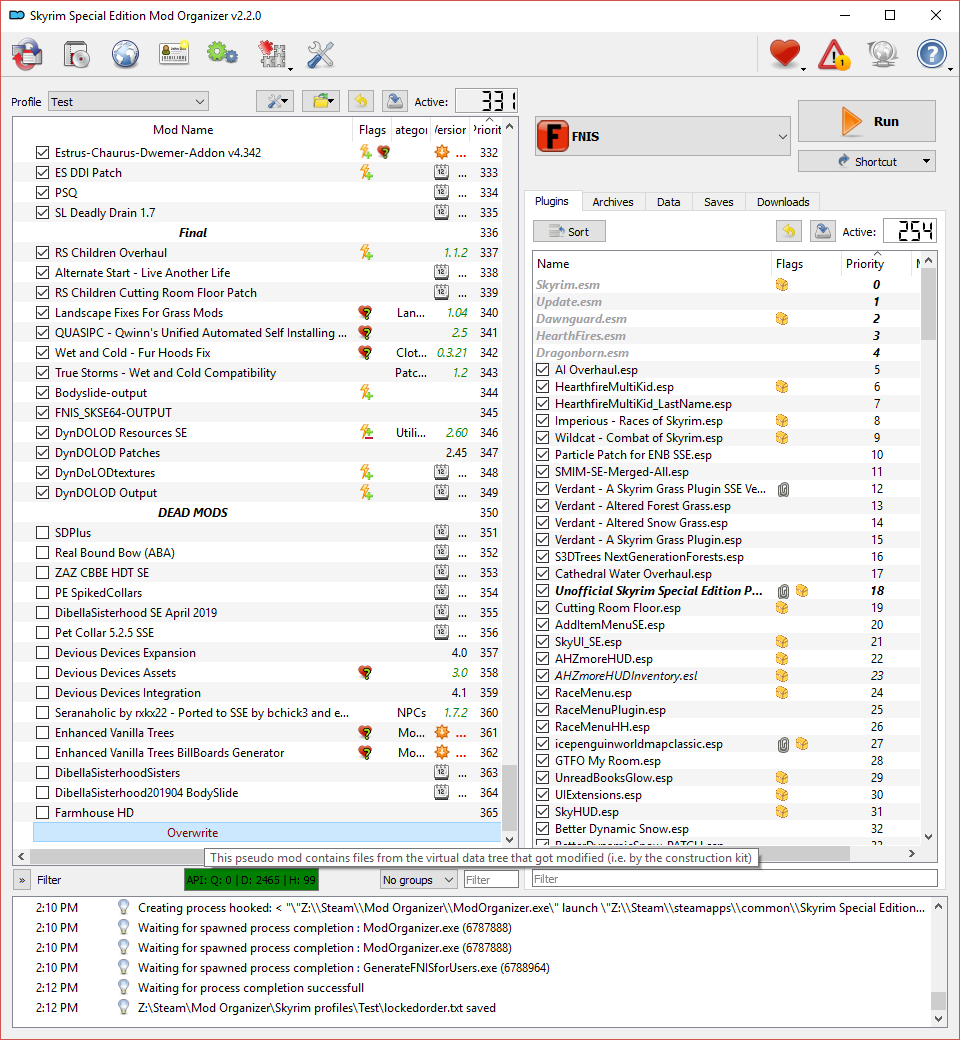
Task: Disable the Cutting Room Floor.esp plugin
Action: tap(543, 608)
